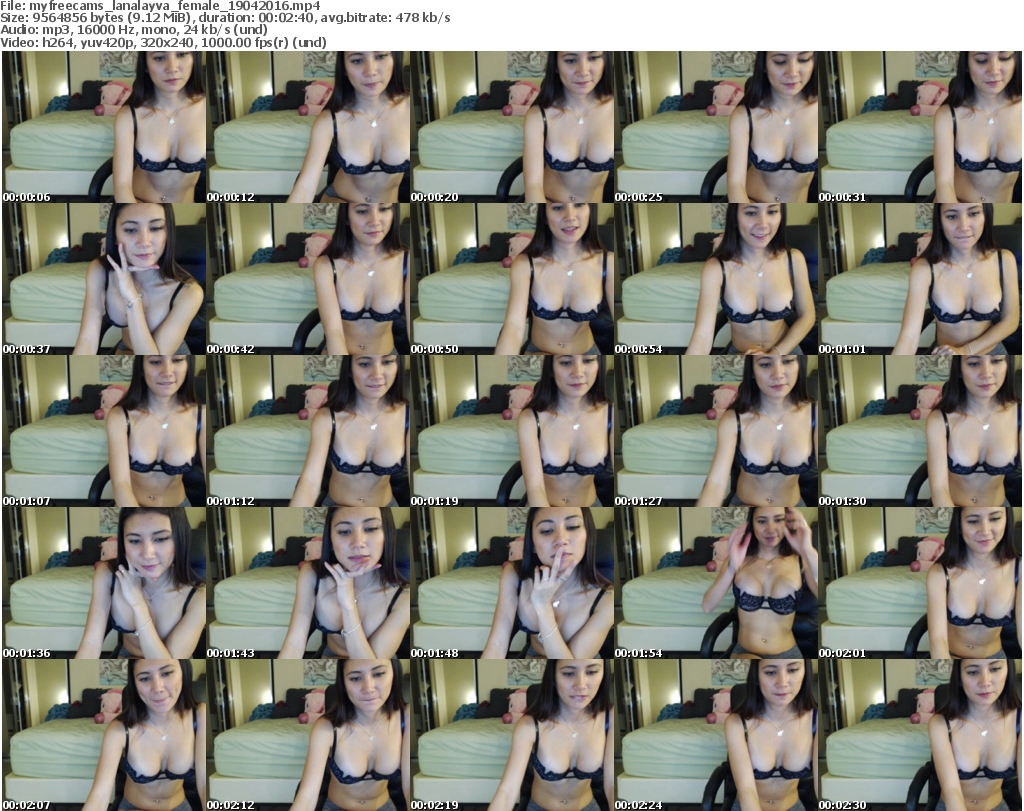Choose the thumbnail marked 00:01:30

click(920, 431)
